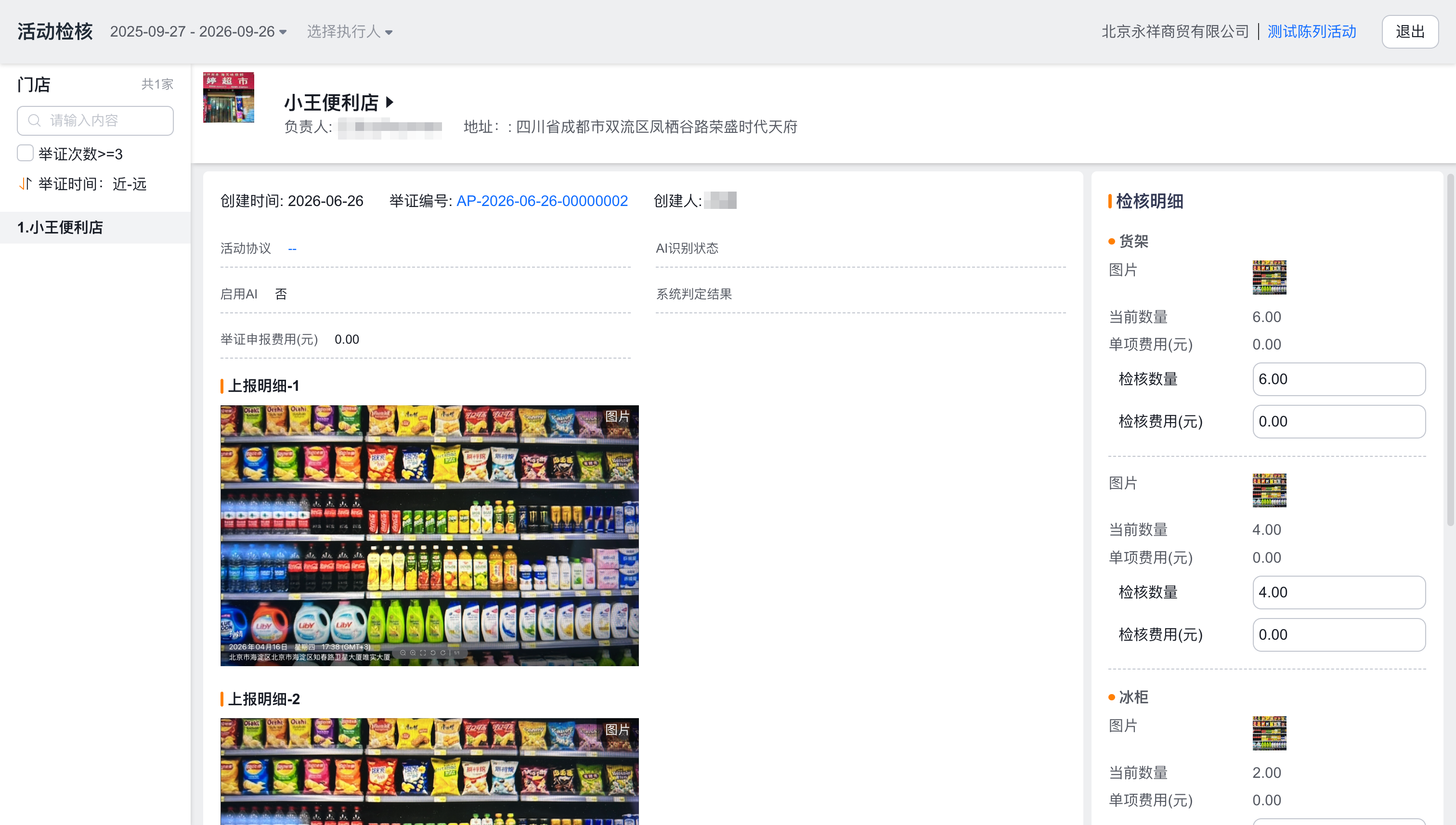Click the 冰柜 section label

(1133, 697)
